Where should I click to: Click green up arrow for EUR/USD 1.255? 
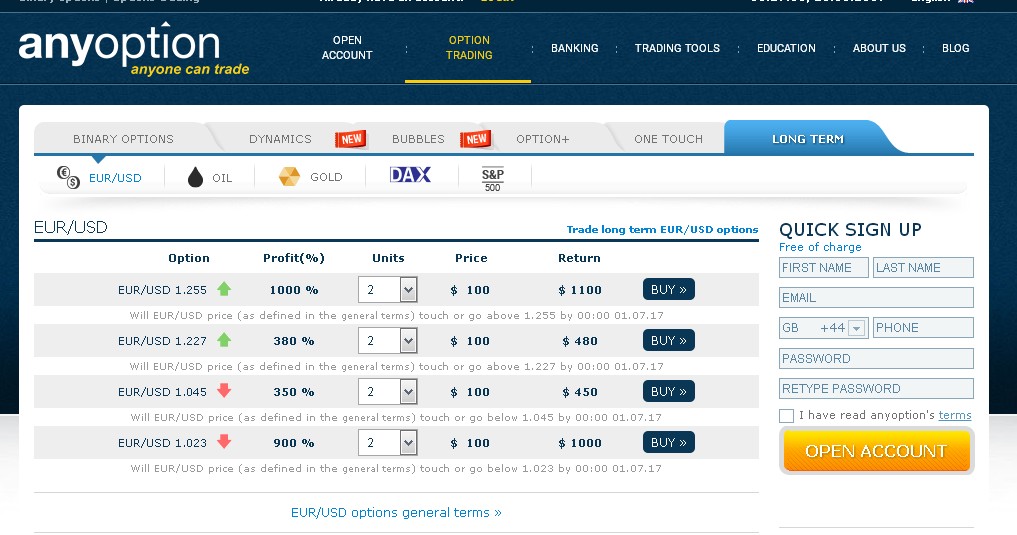tap(224, 289)
